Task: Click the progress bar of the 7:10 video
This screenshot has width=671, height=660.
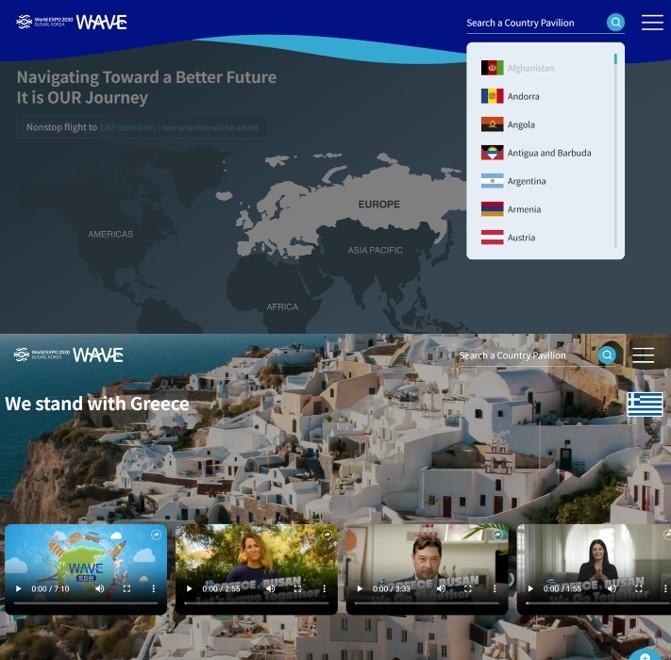Action: (x=86, y=603)
